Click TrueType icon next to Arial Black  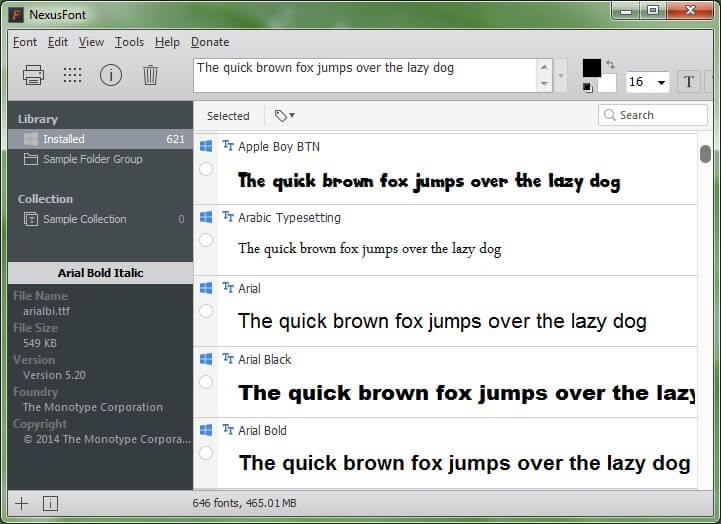coord(228,359)
